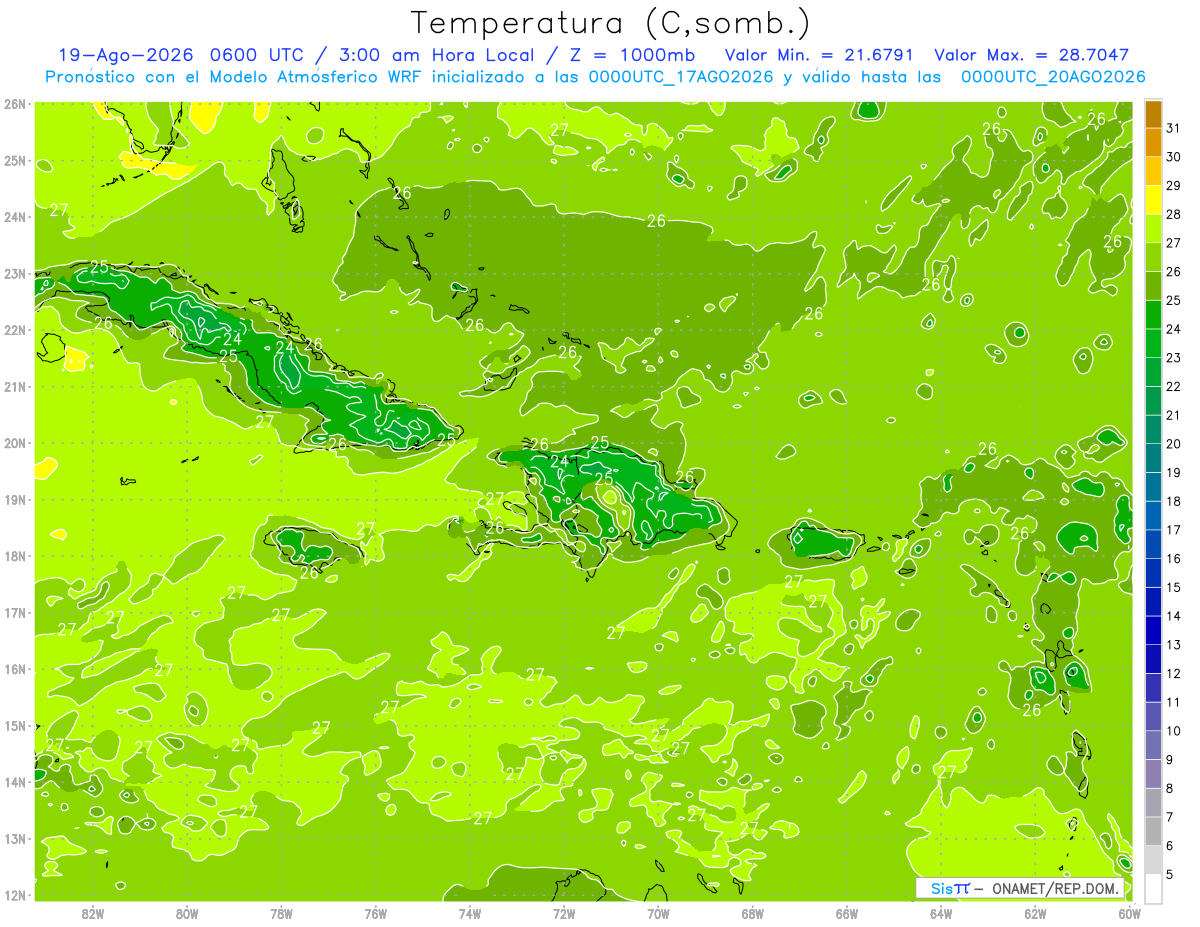This screenshot has height=927, width=1200.
Task: Pick legend swatch between 27 and 28
Action: [x=1153, y=228]
